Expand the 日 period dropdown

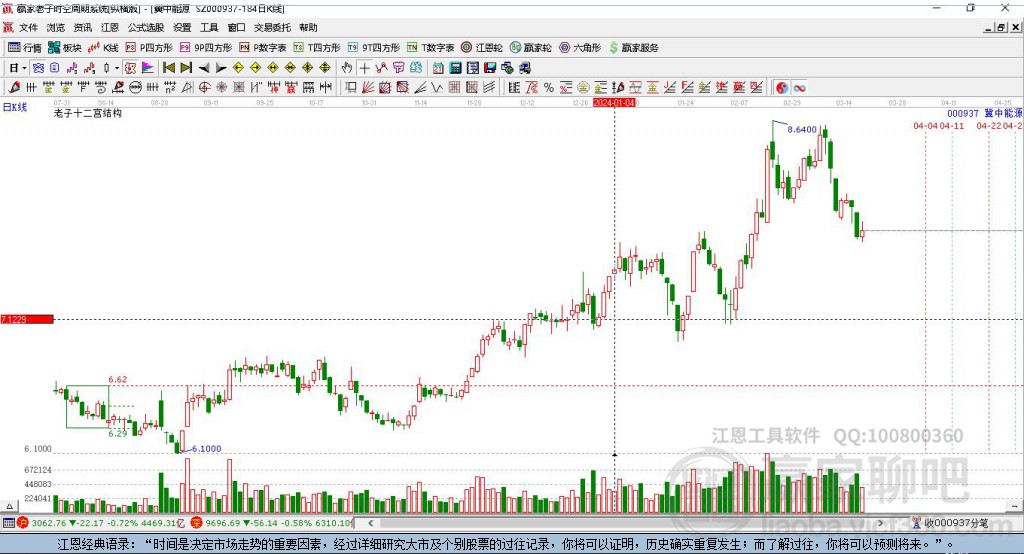(24, 68)
